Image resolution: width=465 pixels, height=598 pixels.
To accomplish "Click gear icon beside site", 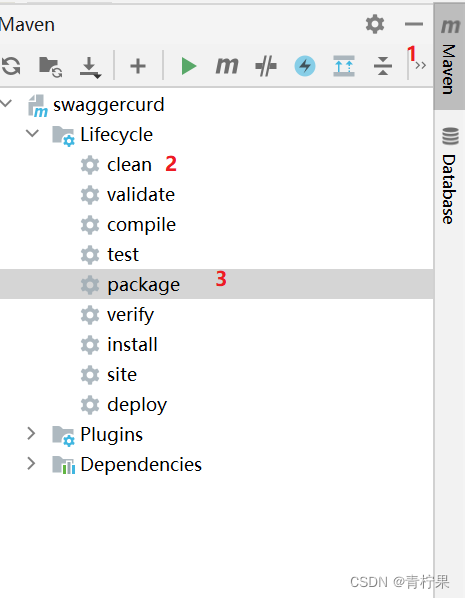I will point(90,375).
